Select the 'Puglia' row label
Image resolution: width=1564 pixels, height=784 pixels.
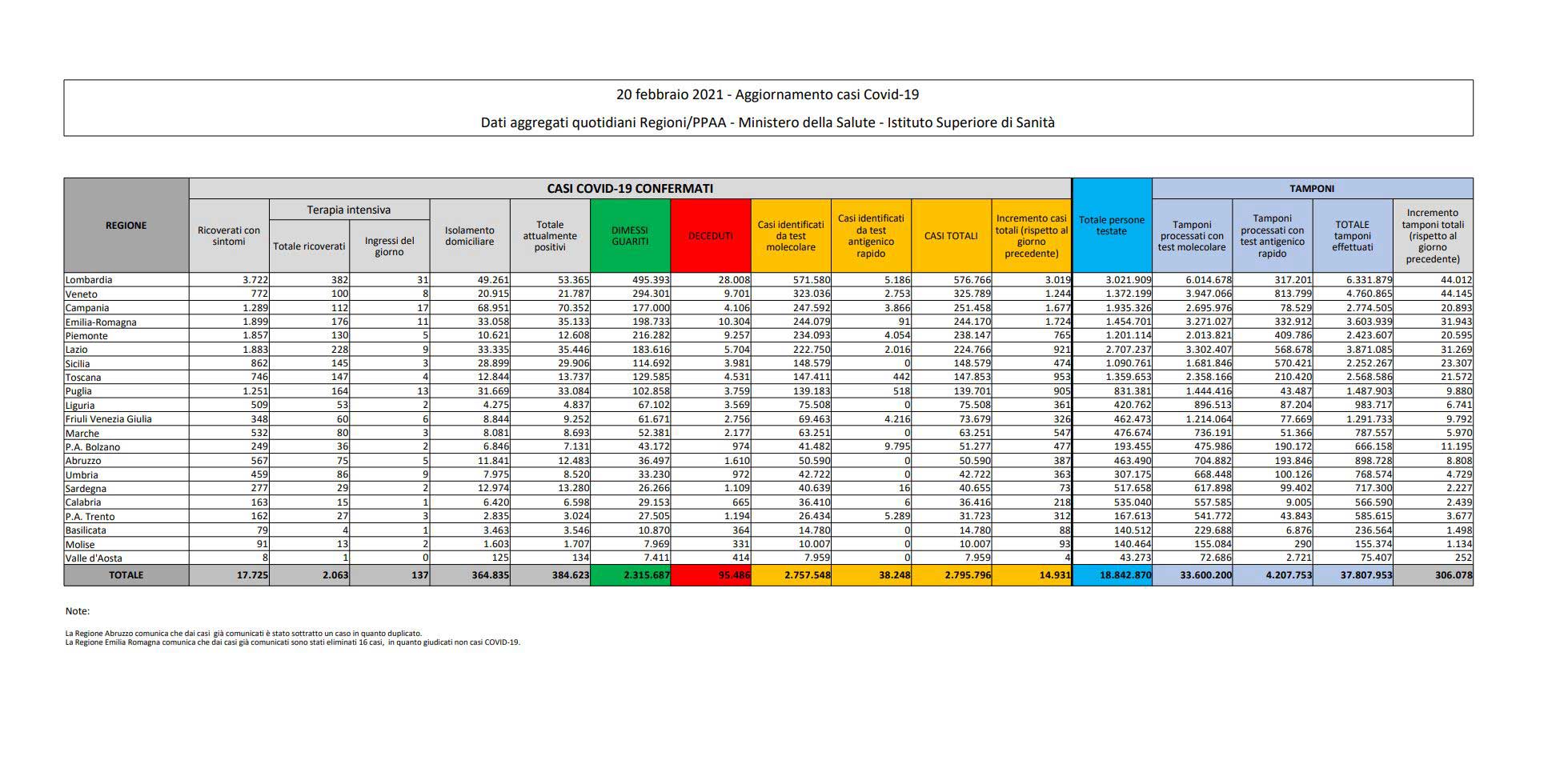(78, 391)
